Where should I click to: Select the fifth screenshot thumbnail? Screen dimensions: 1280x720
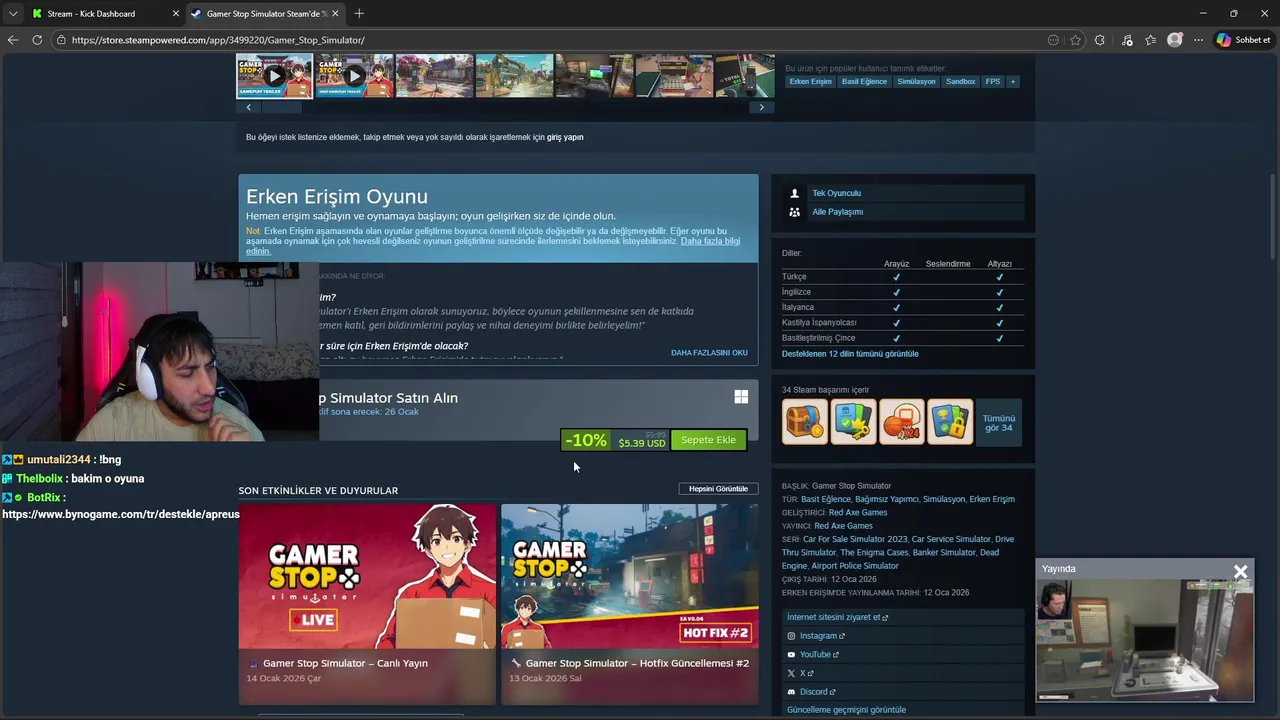coord(594,76)
